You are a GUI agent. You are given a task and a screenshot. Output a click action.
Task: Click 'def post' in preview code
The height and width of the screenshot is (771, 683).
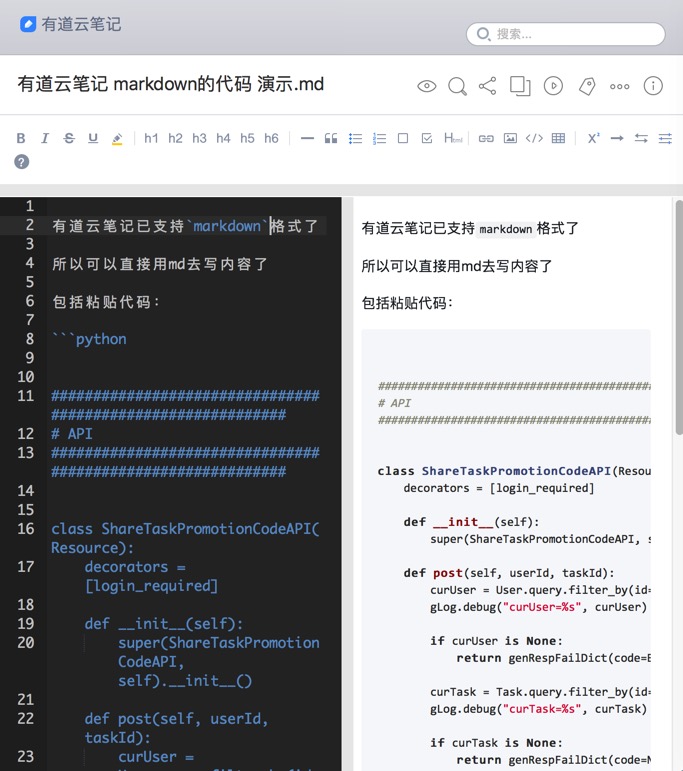click(433, 573)
